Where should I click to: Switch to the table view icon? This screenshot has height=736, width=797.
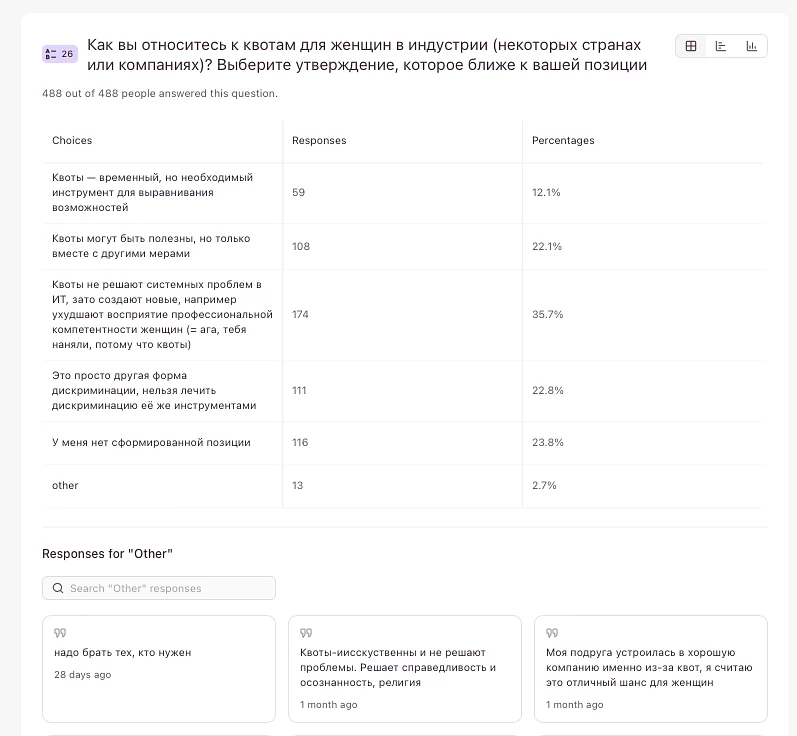[691, 46]
